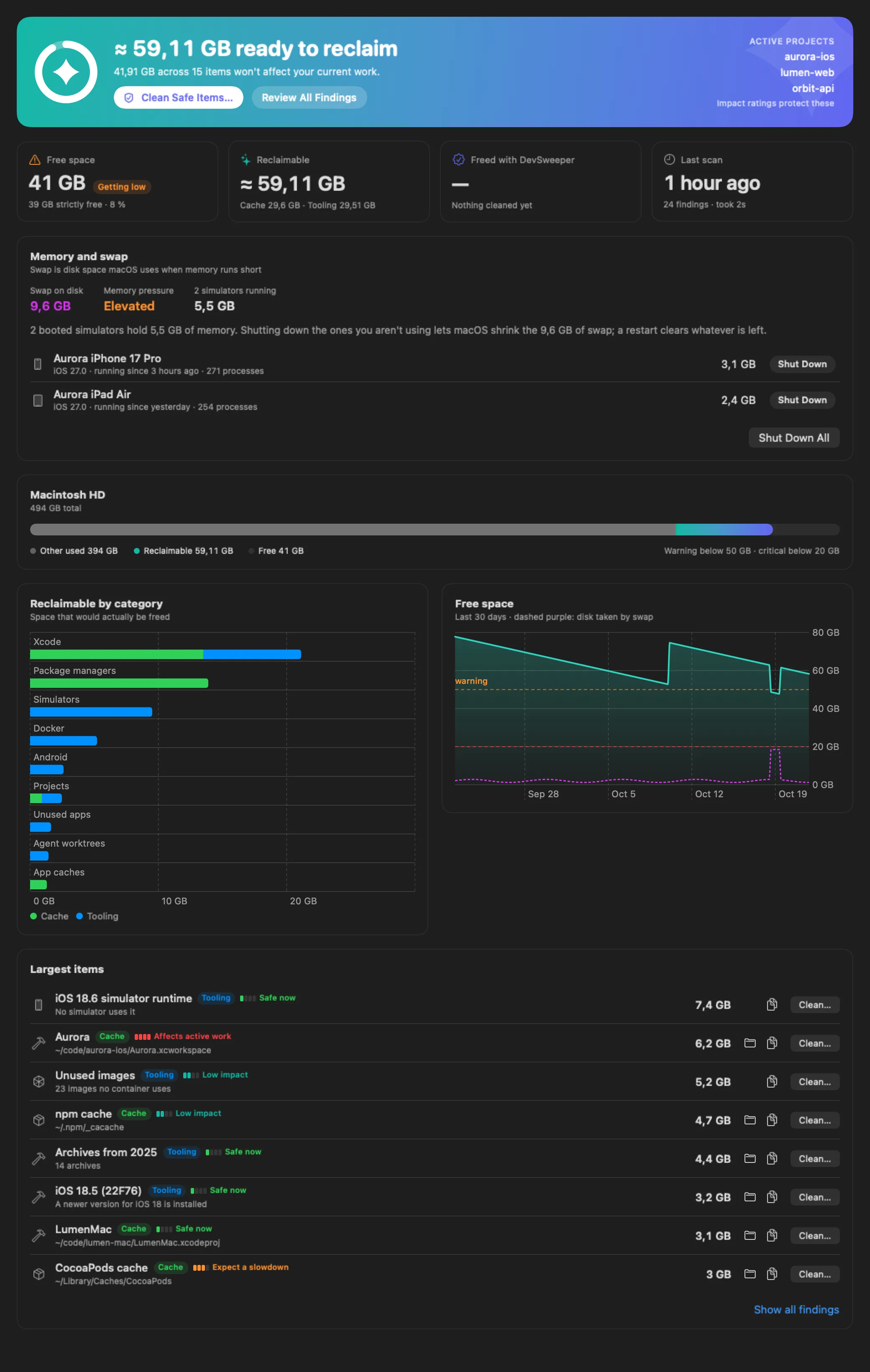Clean the iOS 18.6 simulator runtime item
This screenshot has width=870, height=1372.
coord(815,1004)
